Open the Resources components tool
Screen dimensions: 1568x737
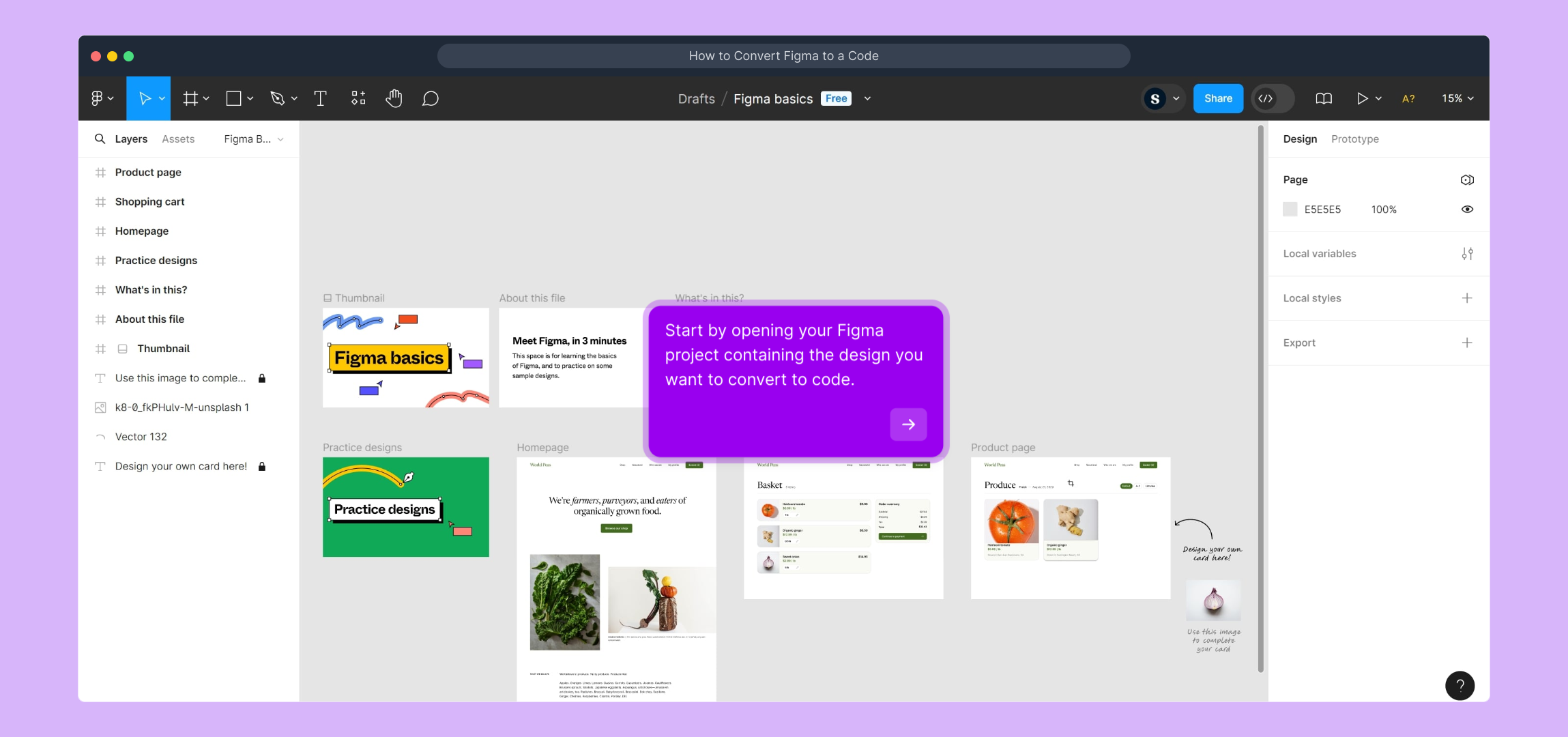358,98
